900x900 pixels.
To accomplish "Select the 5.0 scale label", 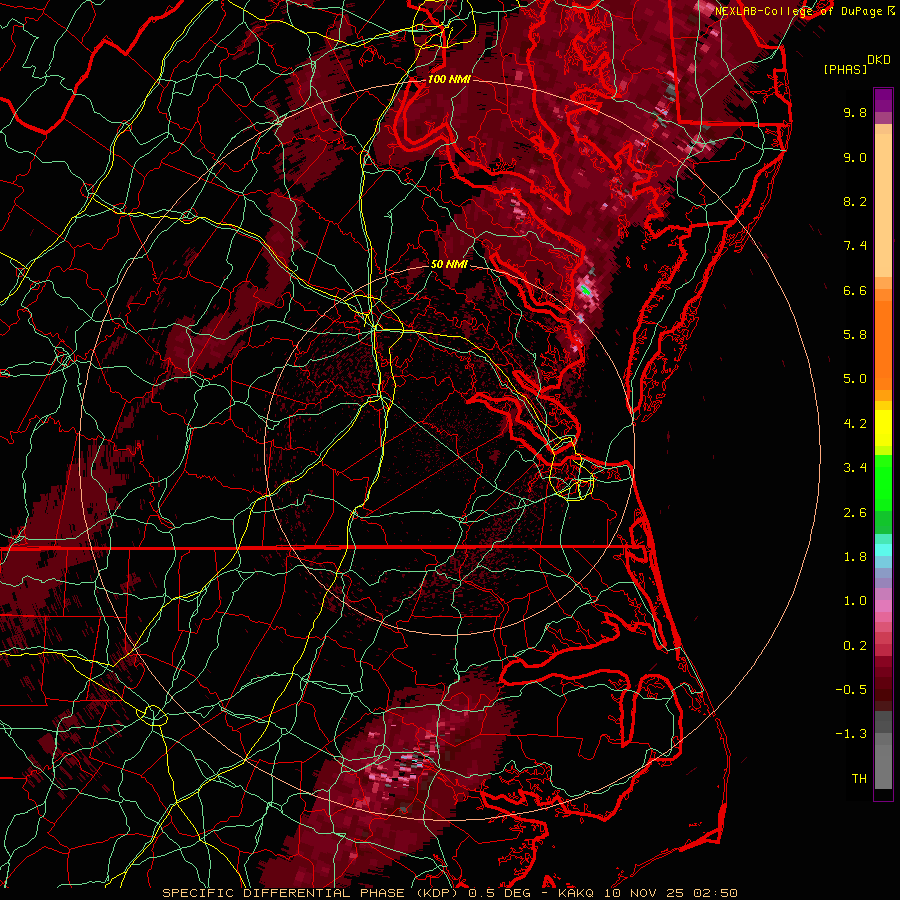I will (855, 379).
